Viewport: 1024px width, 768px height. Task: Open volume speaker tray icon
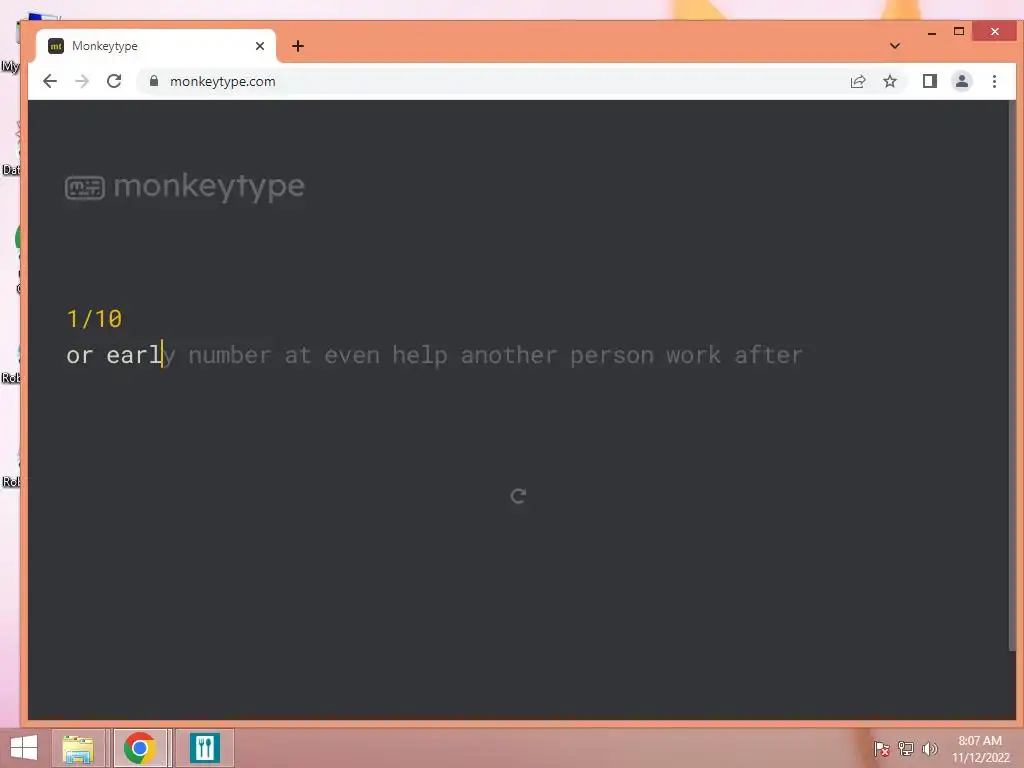(929, 749)
